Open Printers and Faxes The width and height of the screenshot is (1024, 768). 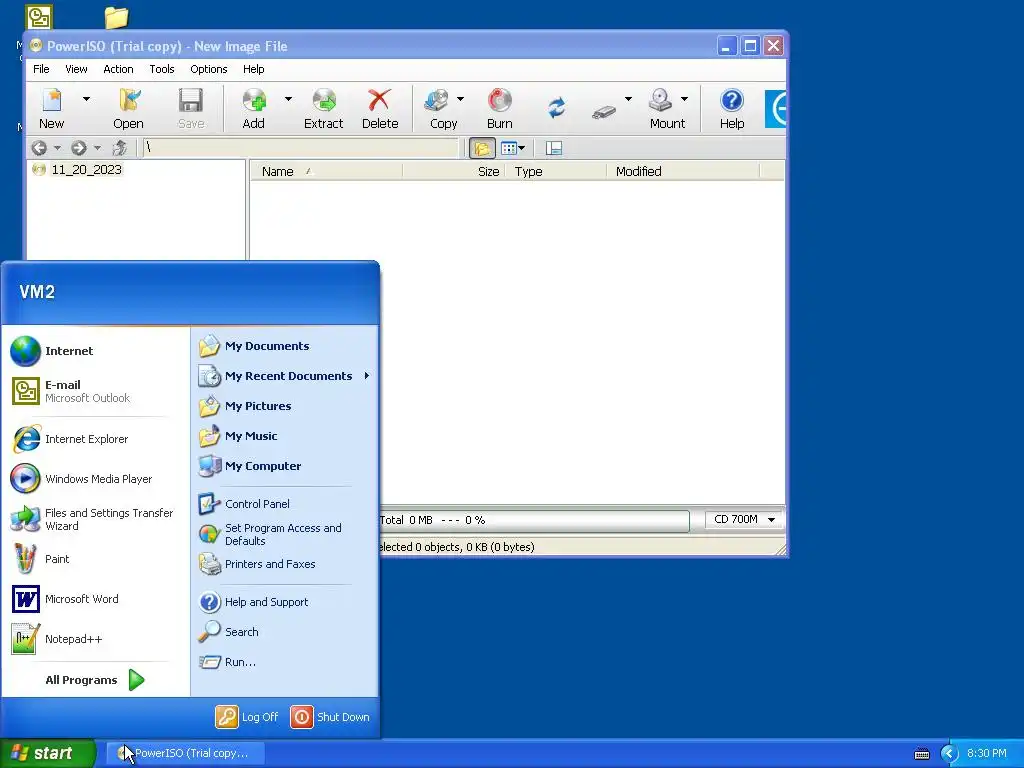(x=285, y=564)
